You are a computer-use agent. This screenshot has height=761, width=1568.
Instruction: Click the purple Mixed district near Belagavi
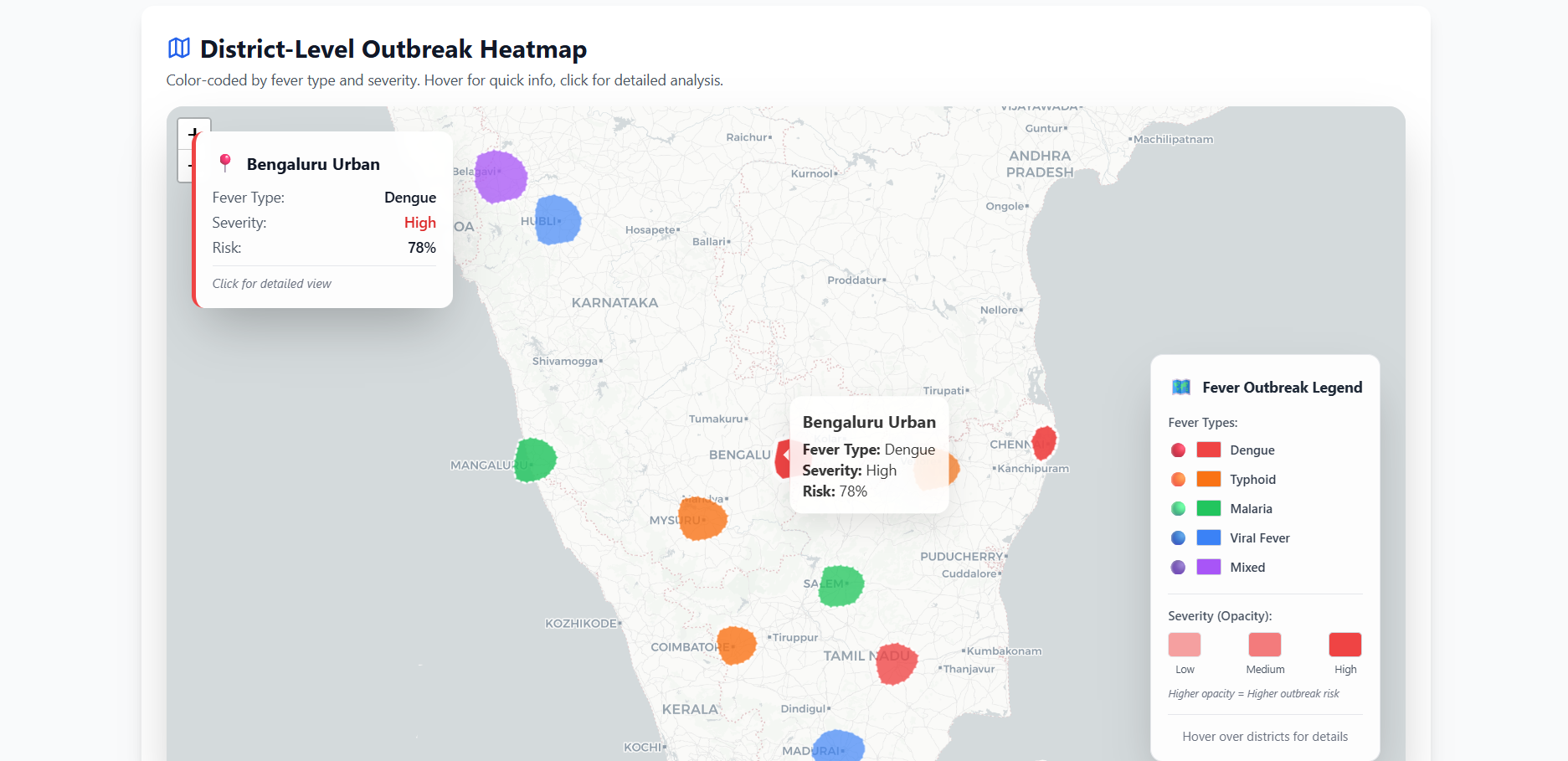500,177
